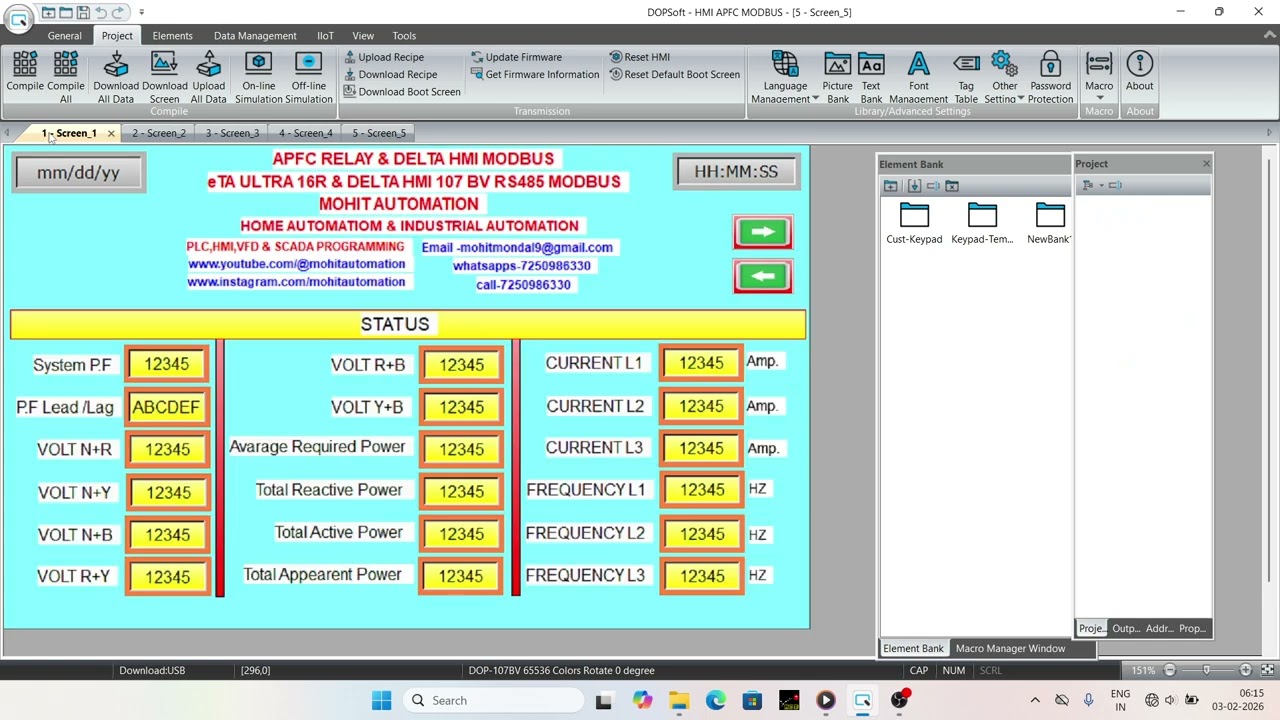Start On-line Simulation
1280x720 pixels.
click(x=259, y=77)
